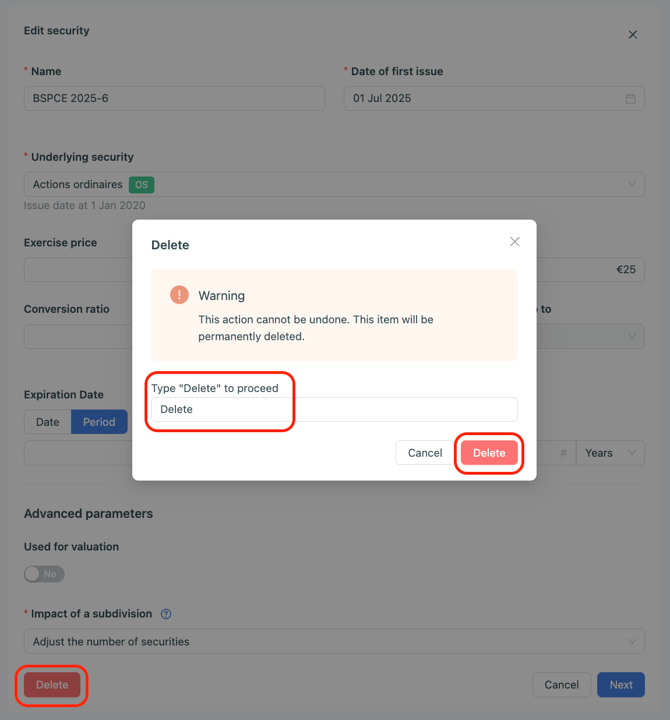Focus the Type "Delete" confirmation field
670x720 pixels.
(334, 409)
